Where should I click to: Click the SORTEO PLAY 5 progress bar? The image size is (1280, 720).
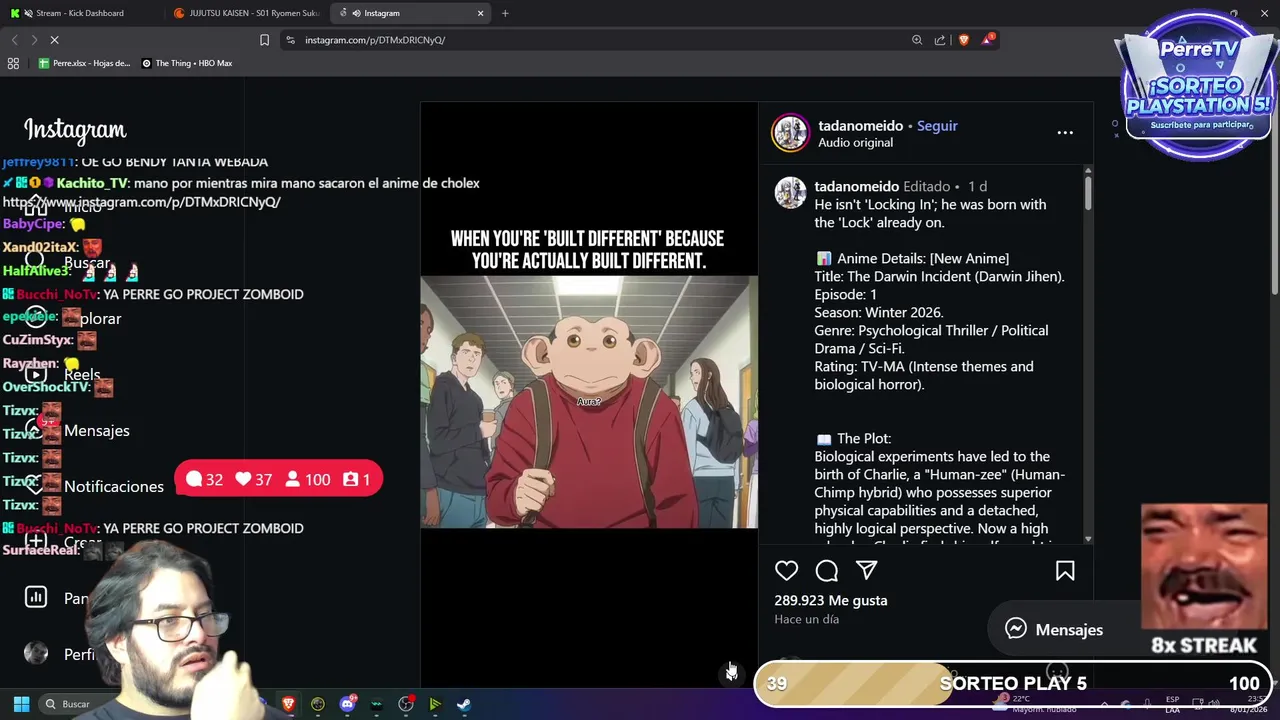point(1013,683)
